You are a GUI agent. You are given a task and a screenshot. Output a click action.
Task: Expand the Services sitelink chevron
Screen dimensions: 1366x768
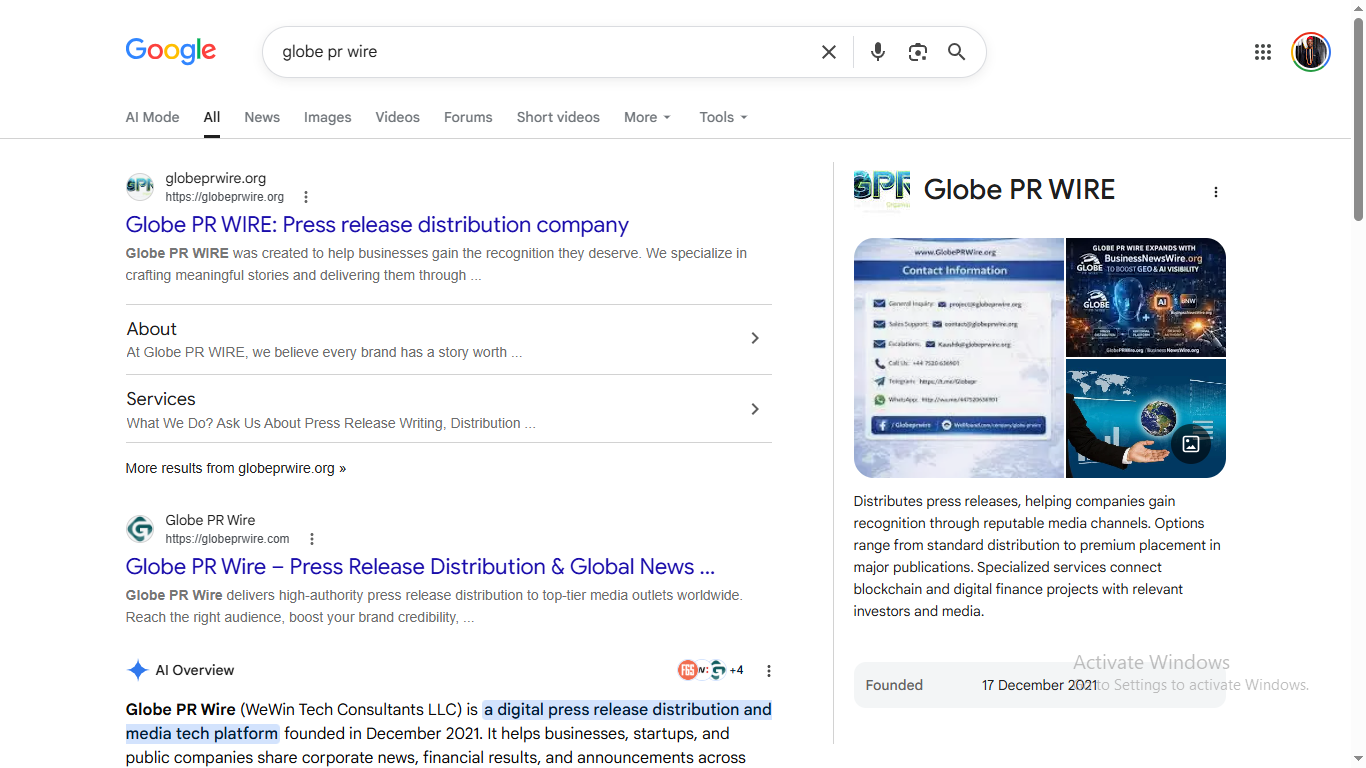(755, 409)
